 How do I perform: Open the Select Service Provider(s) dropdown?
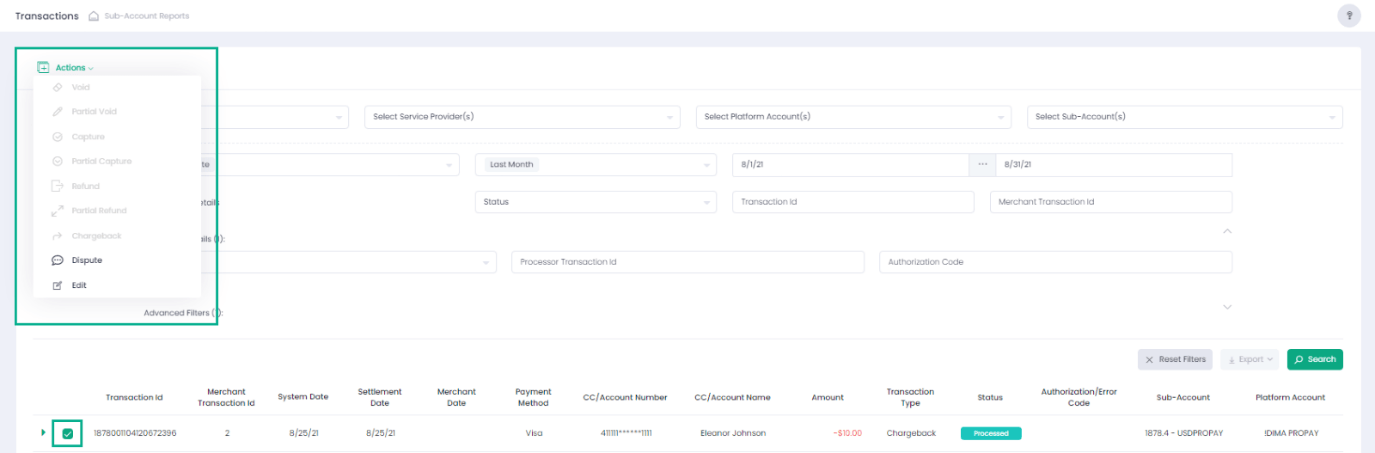point(522,117)
